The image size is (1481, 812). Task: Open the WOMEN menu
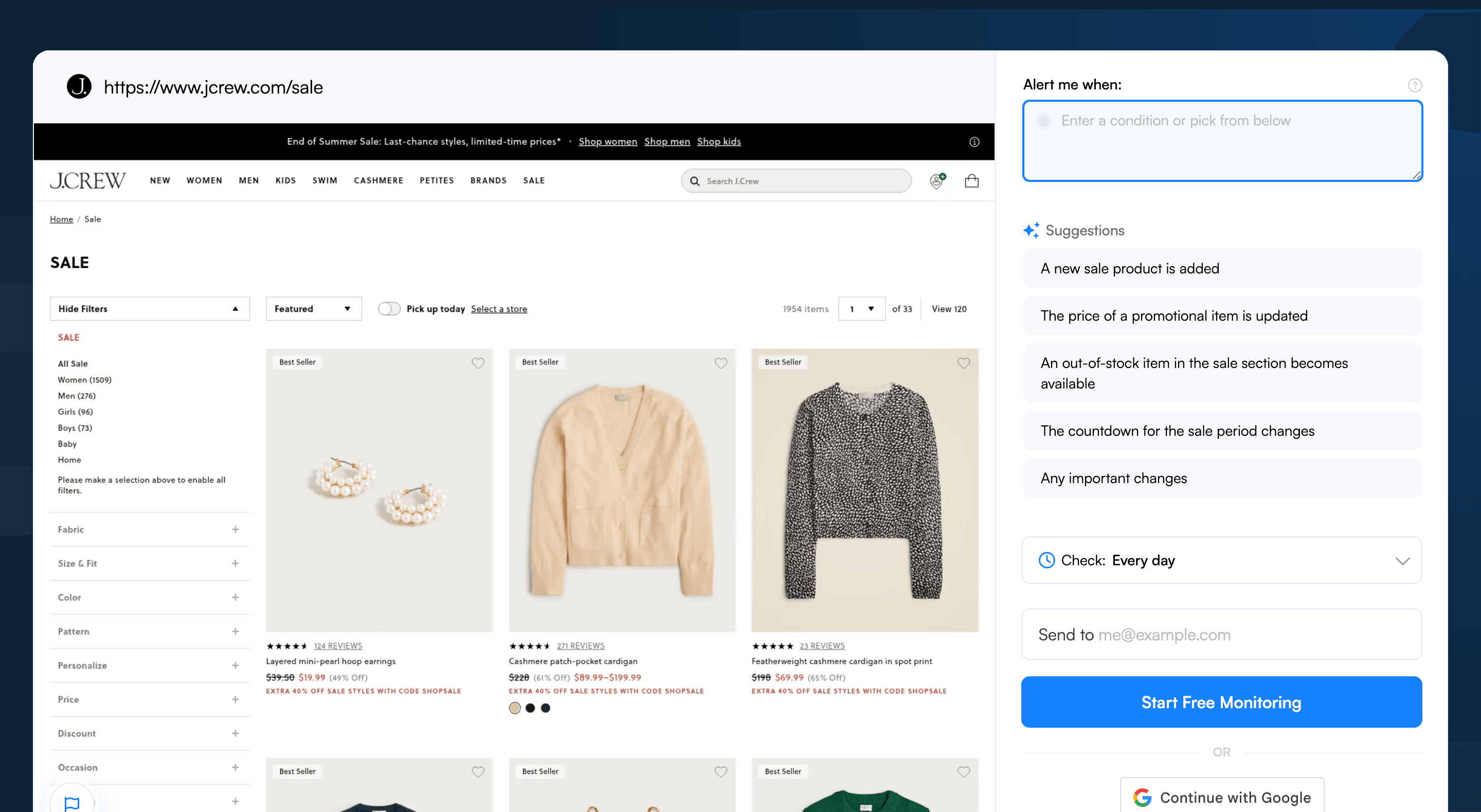(204, 180)
